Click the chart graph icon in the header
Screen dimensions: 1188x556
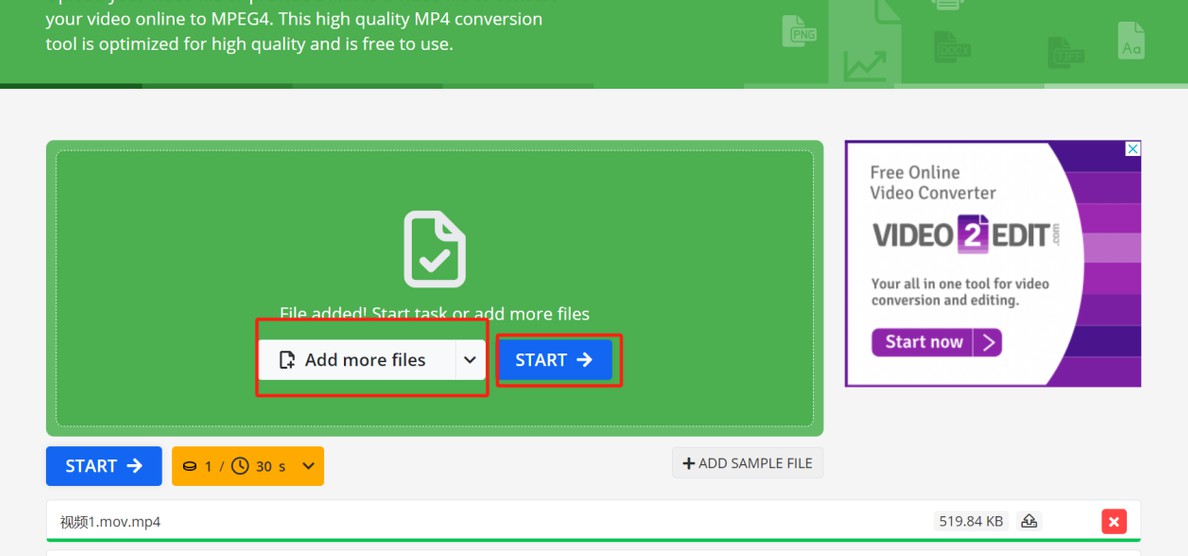[864, 66]
